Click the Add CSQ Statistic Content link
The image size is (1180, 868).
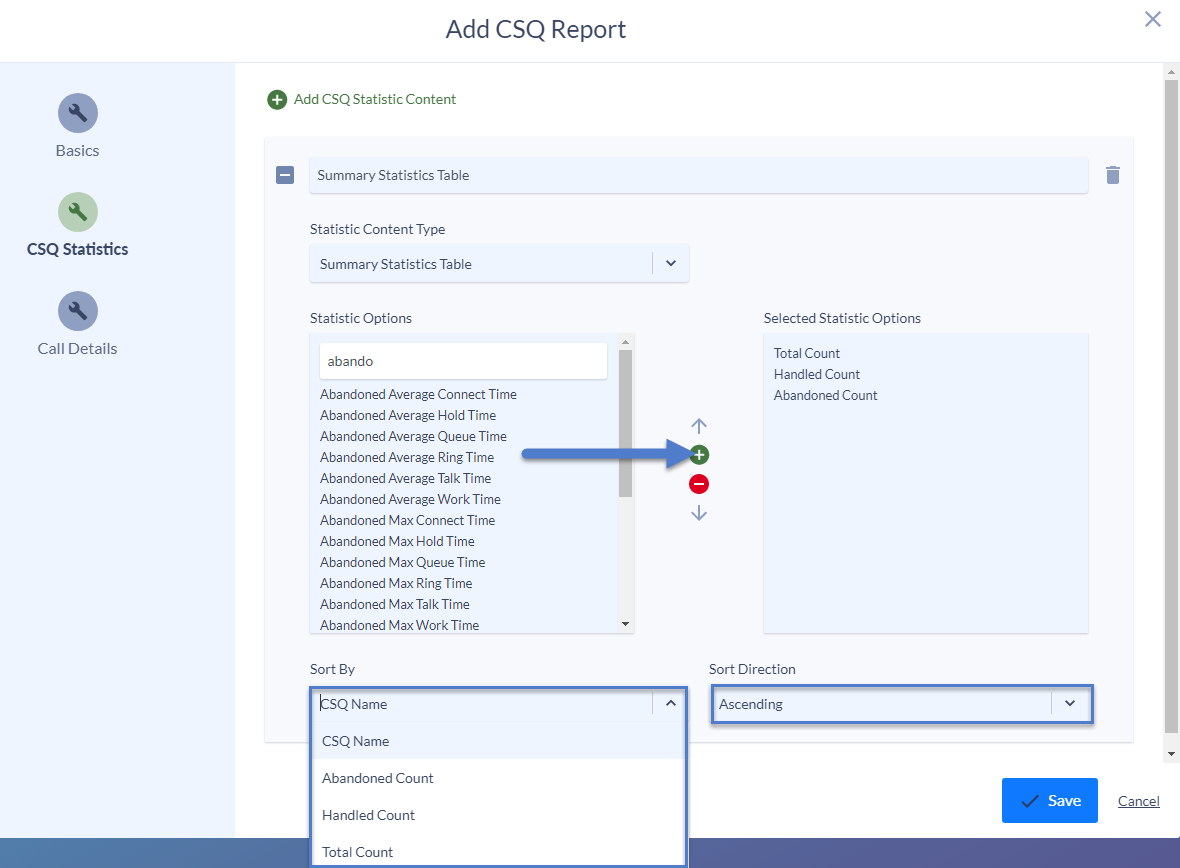point(375,99)
